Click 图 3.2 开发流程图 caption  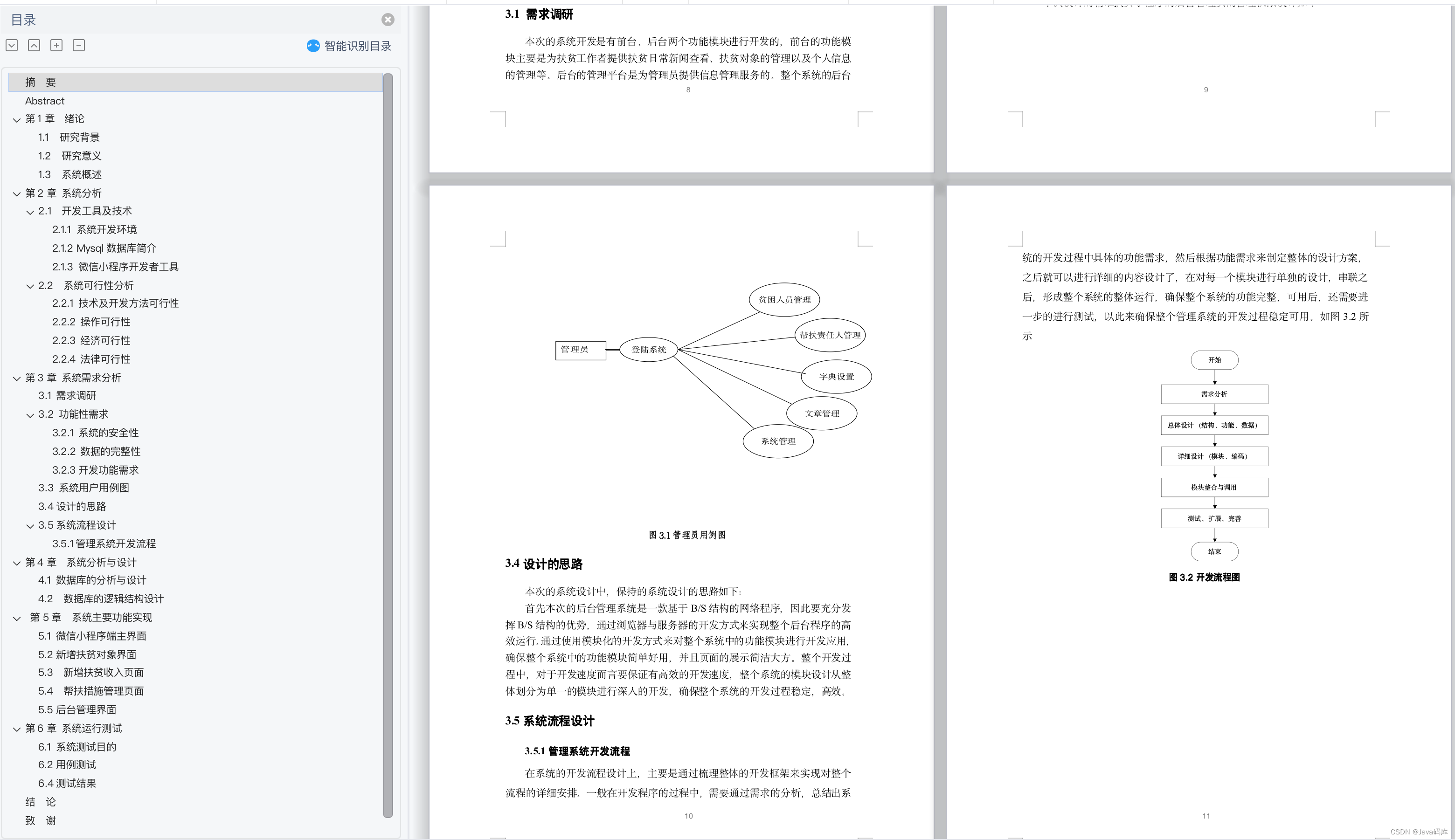[x=1205, y=577]
